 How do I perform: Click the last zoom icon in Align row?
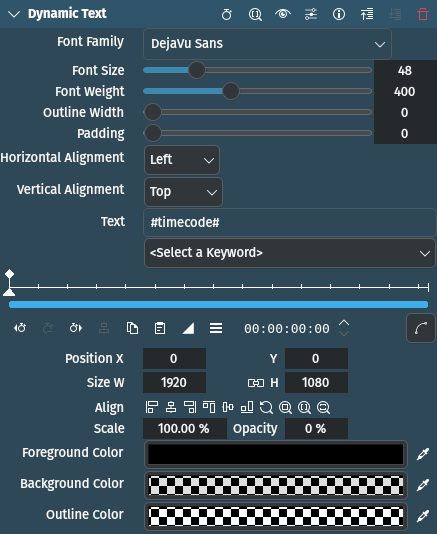point(324,407)
